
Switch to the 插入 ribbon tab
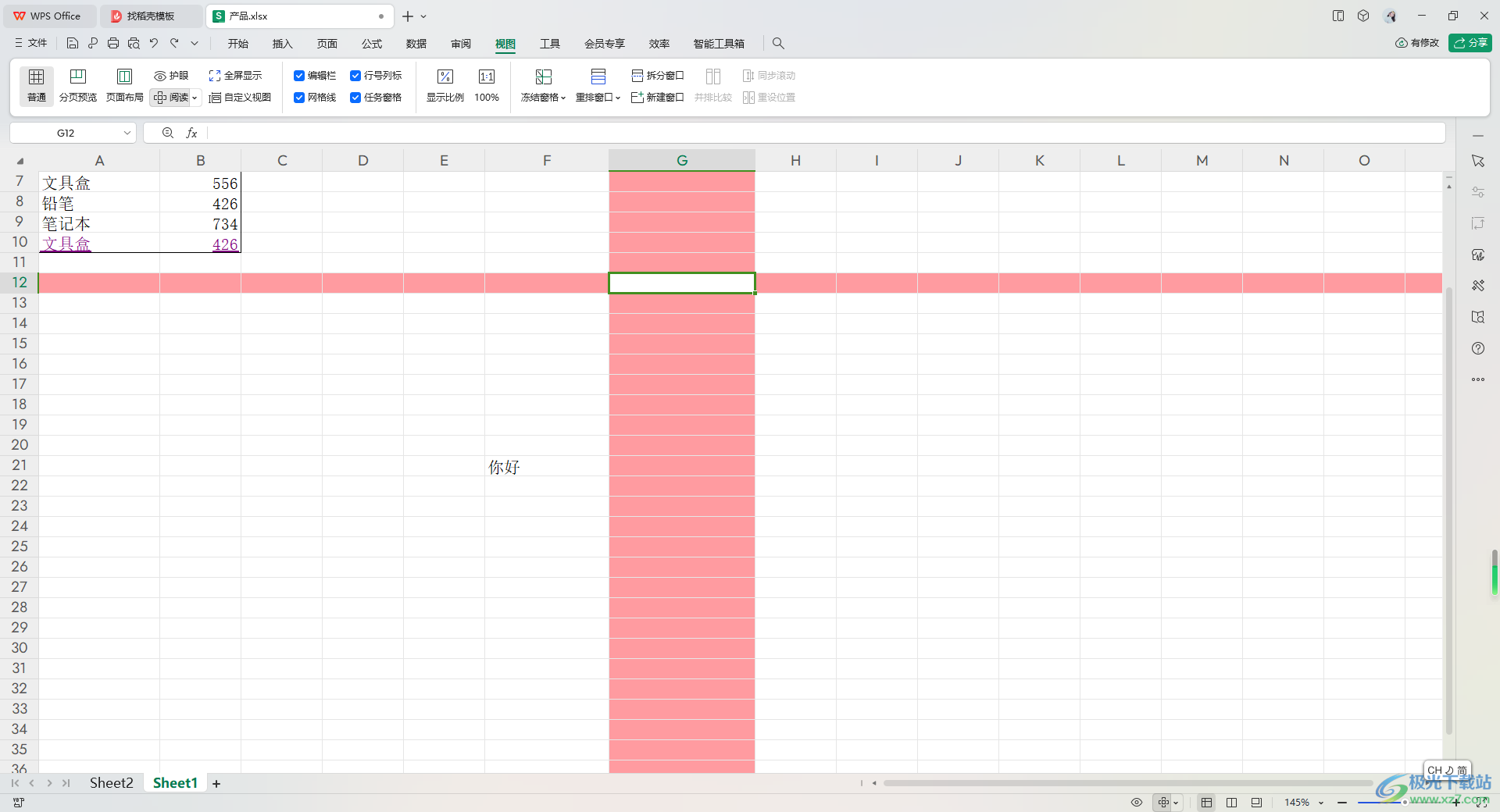[283, 44]
